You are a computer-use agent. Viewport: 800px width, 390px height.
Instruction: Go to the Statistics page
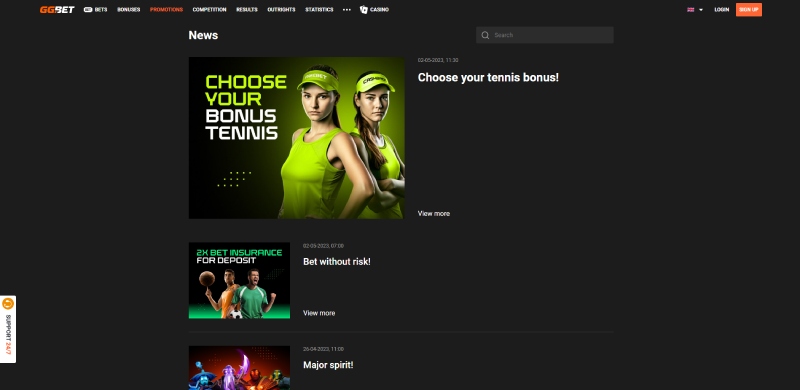coord(319,10)
